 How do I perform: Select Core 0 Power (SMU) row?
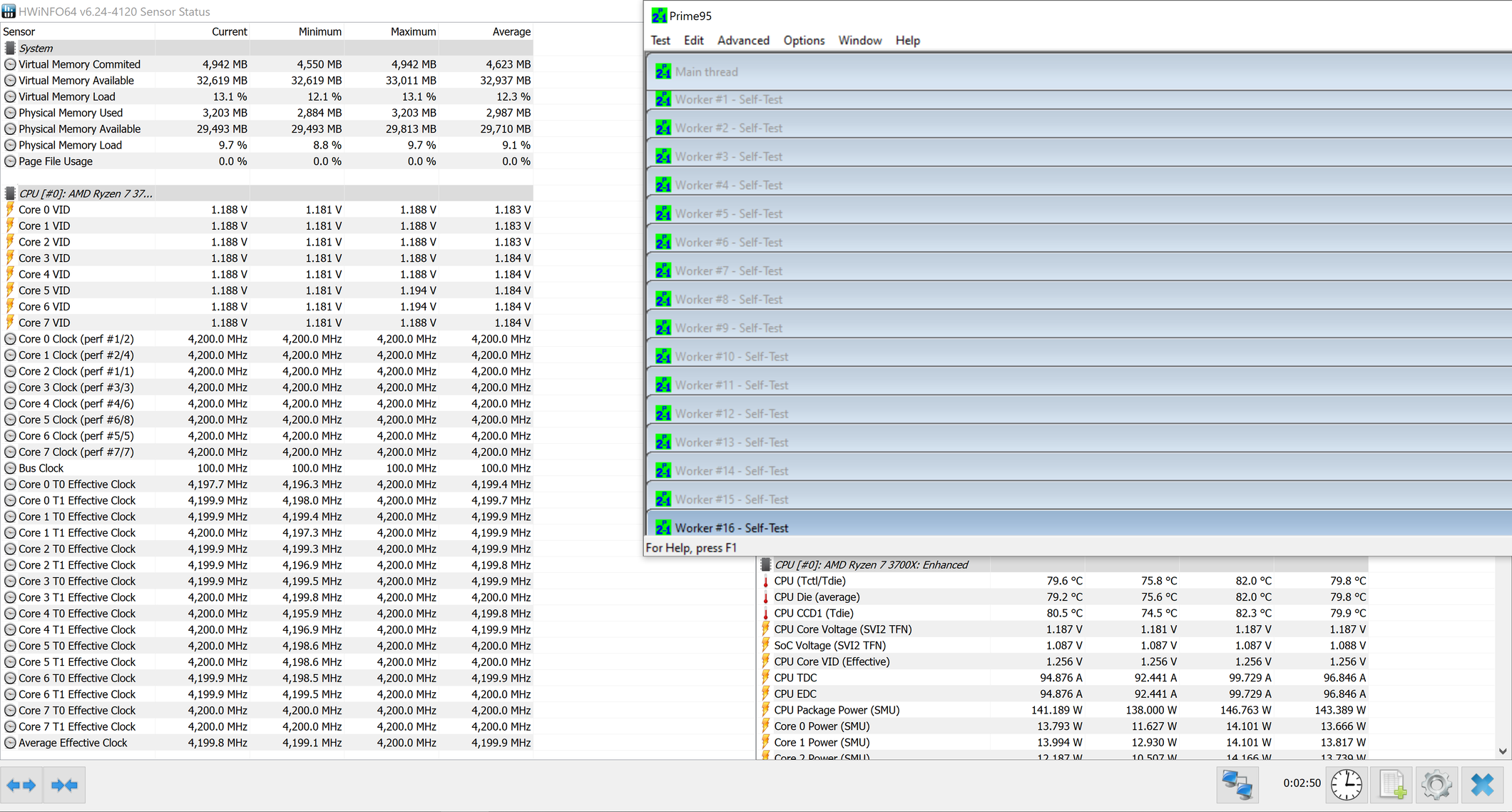1063,726
